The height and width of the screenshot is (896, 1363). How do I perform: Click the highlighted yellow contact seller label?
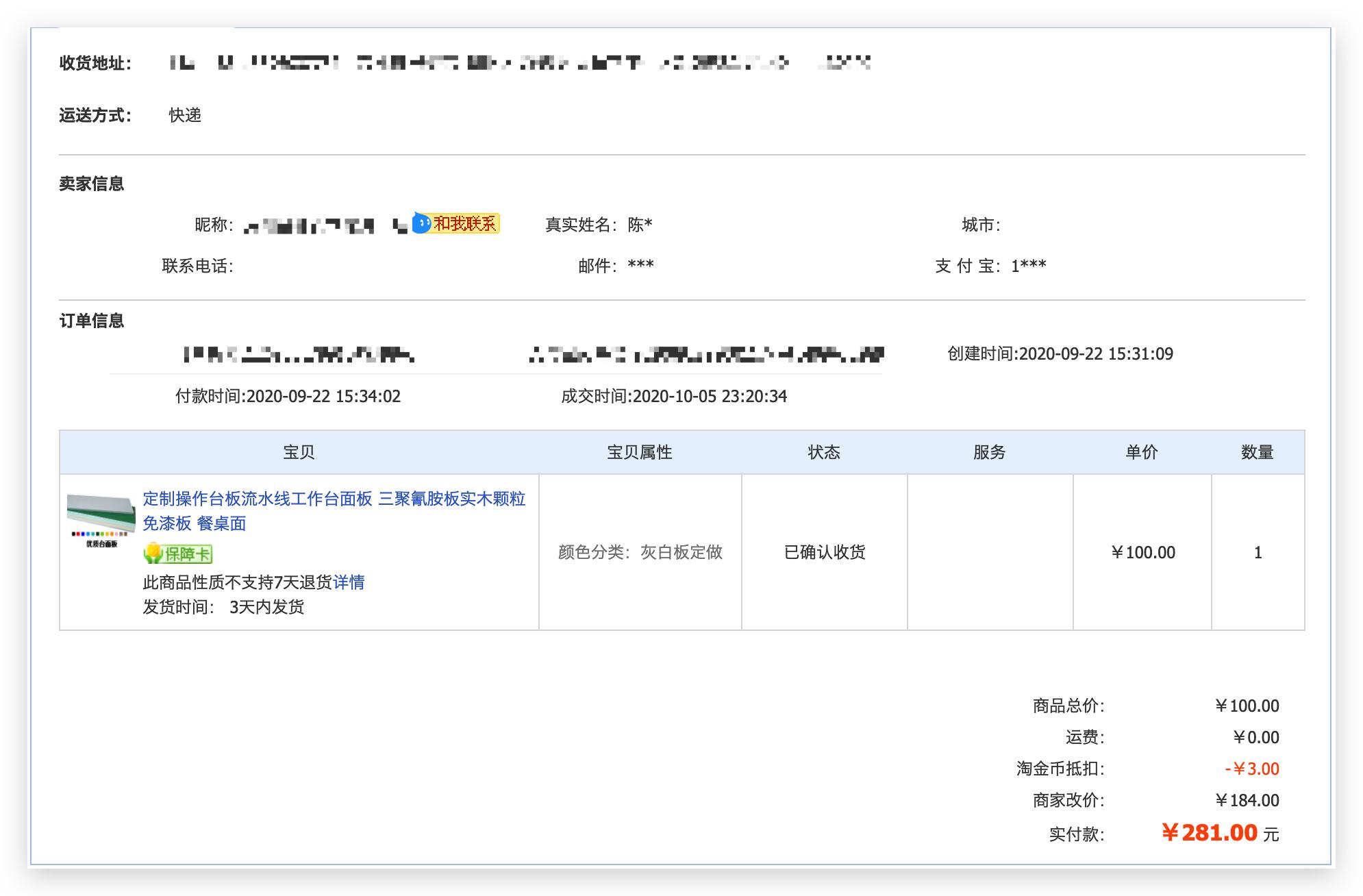(464, 223)
